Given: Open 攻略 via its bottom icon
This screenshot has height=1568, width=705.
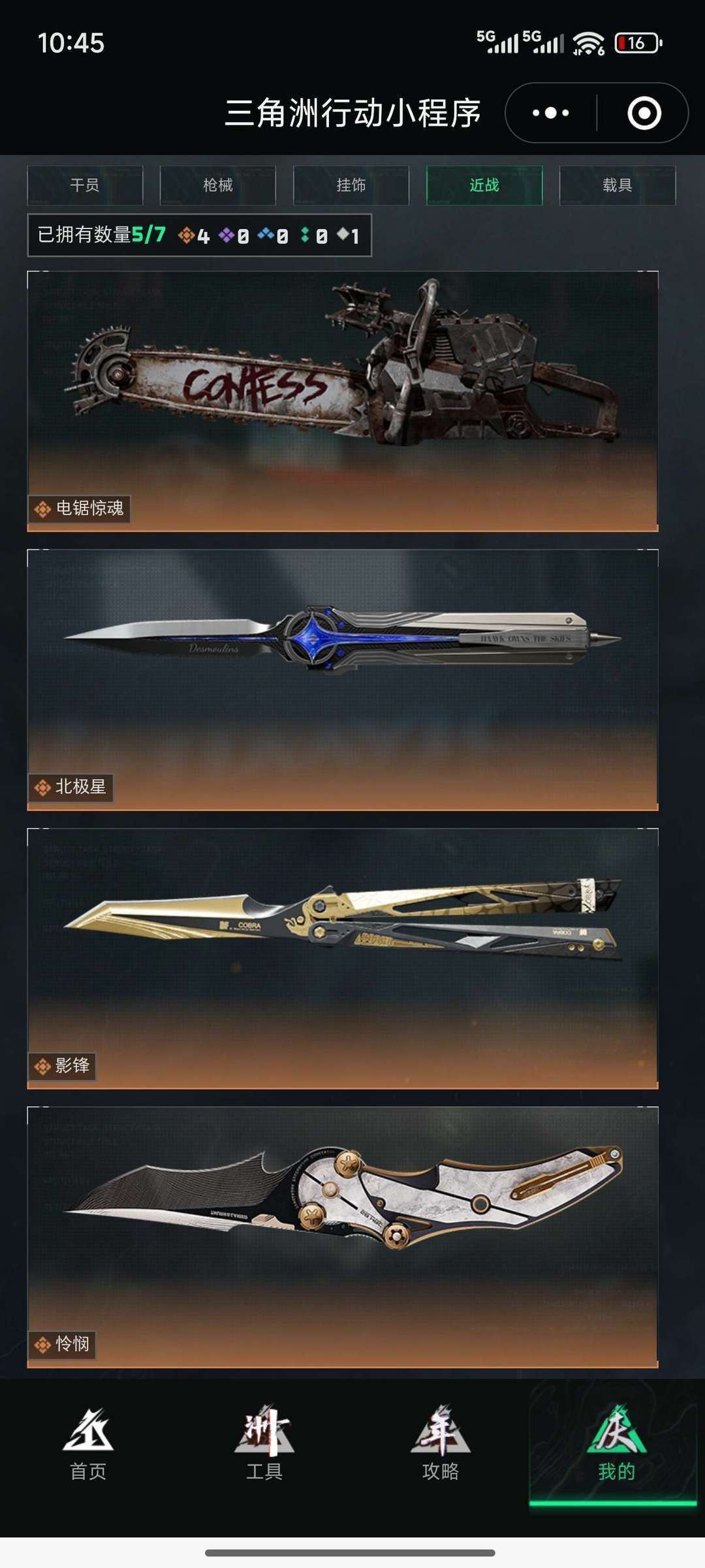Looking at the screenshot, I should [x=441, y=1429].
